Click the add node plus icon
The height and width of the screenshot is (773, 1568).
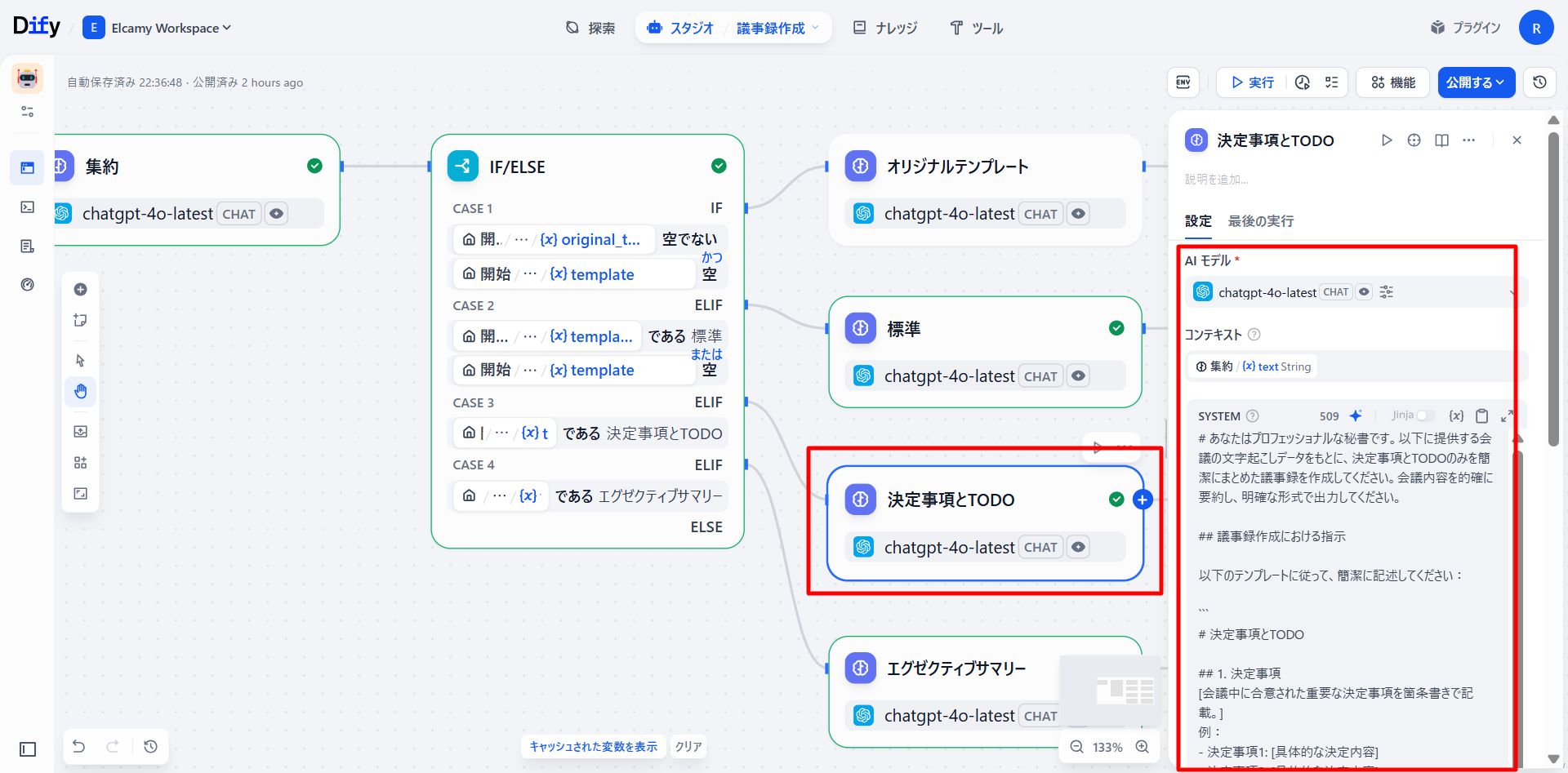[x=80, y=290]
